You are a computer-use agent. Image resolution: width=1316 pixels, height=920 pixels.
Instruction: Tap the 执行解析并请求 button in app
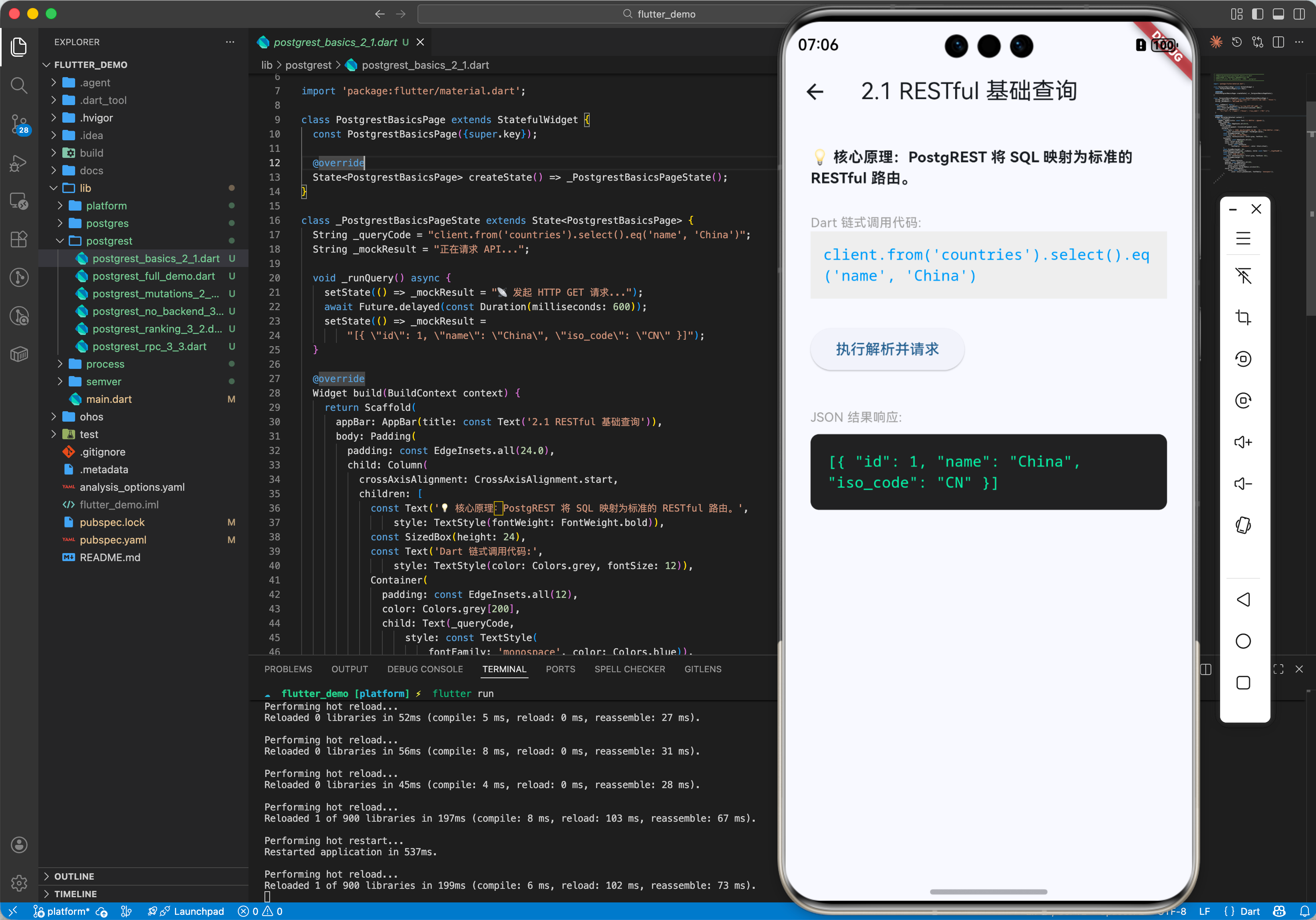point(887,349)
